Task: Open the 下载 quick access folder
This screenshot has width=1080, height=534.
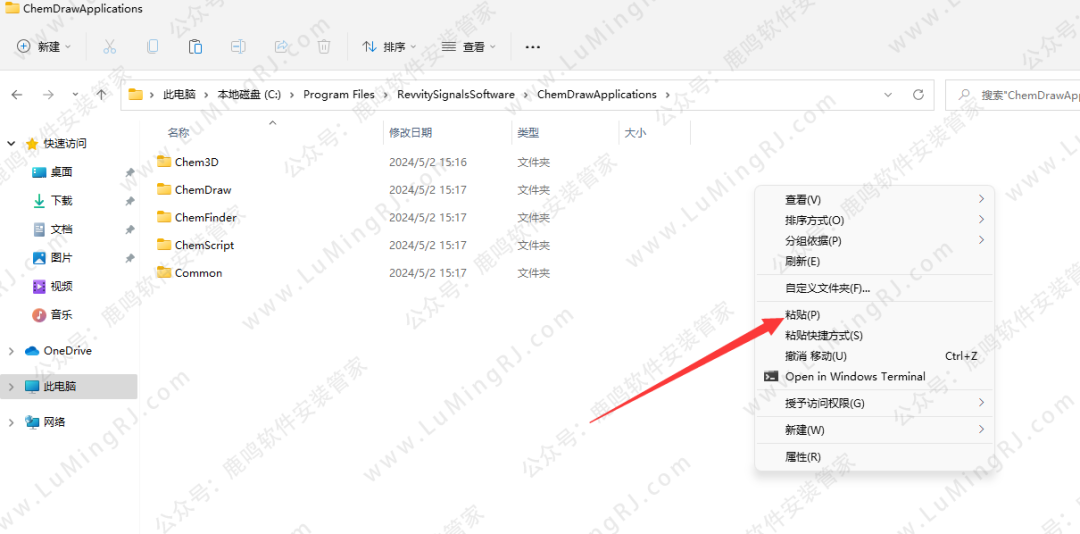Action: pyautogui.click(x=62, y=201)
